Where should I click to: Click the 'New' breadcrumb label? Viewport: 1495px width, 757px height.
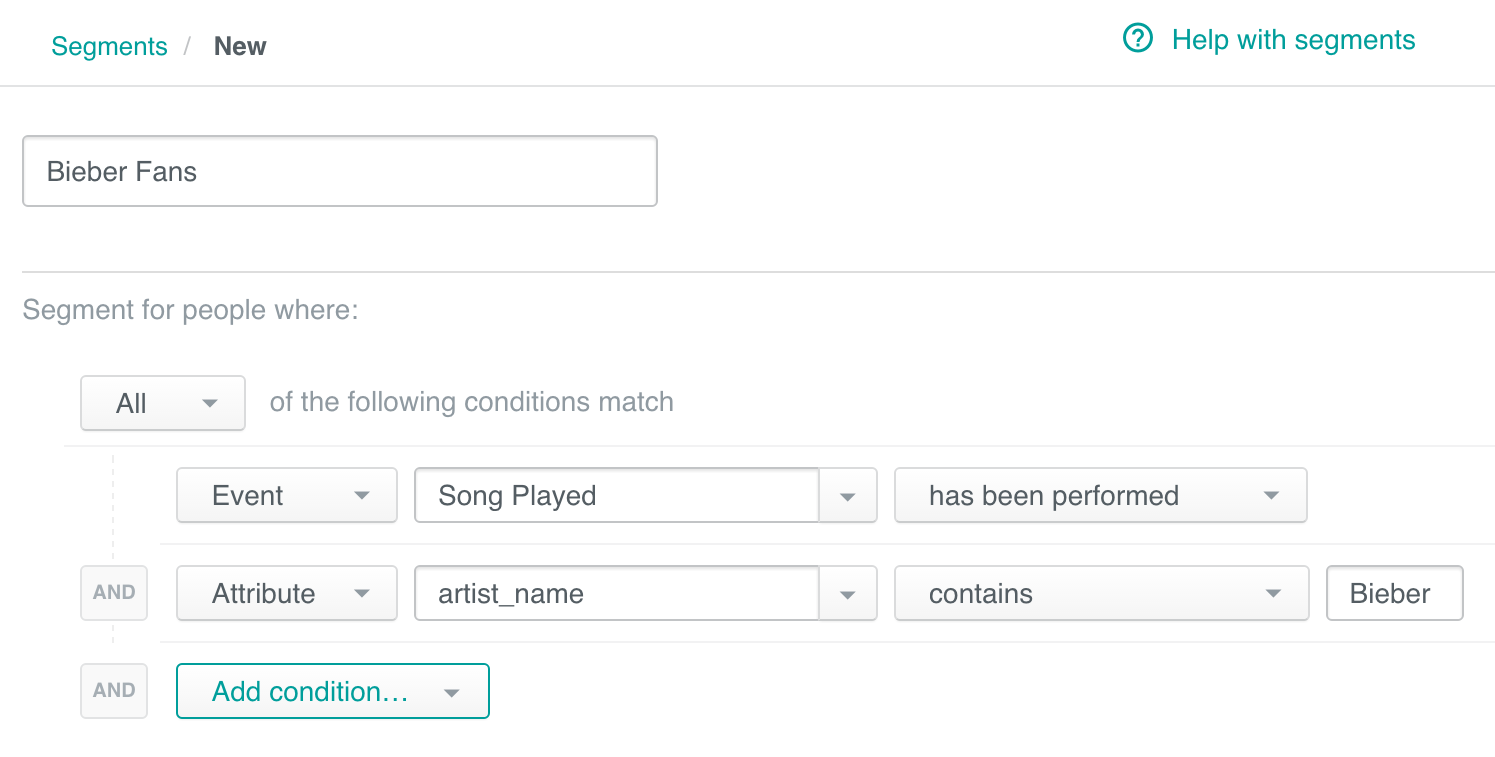(x=239, y=46)
